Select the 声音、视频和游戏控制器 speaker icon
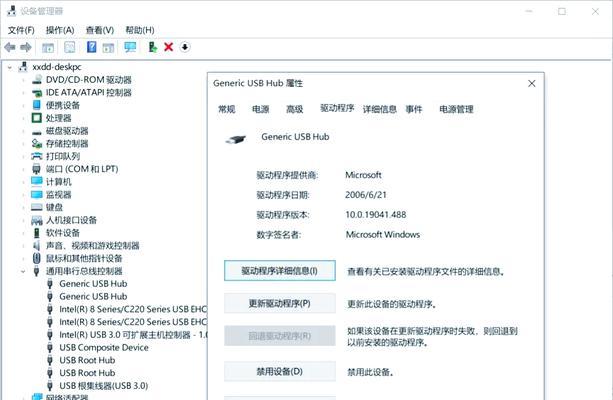Image resolution: width=613 pixels, height=400 pixels. pyautogui.click(x=36, y=246)
